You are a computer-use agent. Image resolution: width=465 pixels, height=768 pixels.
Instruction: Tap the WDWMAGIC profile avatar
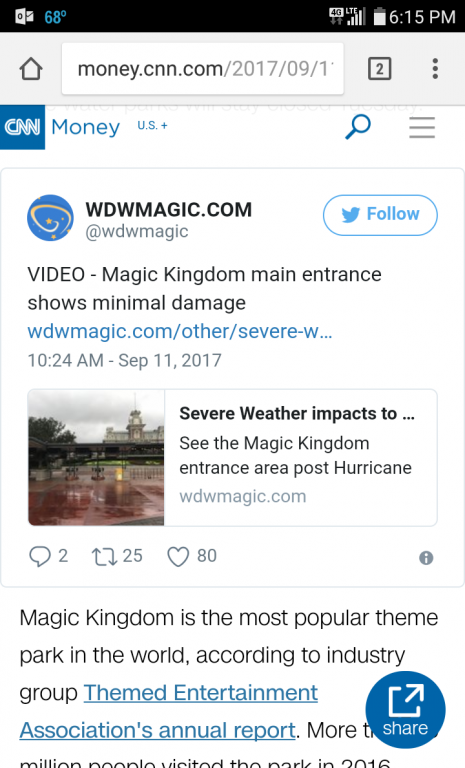click(50, 218)
